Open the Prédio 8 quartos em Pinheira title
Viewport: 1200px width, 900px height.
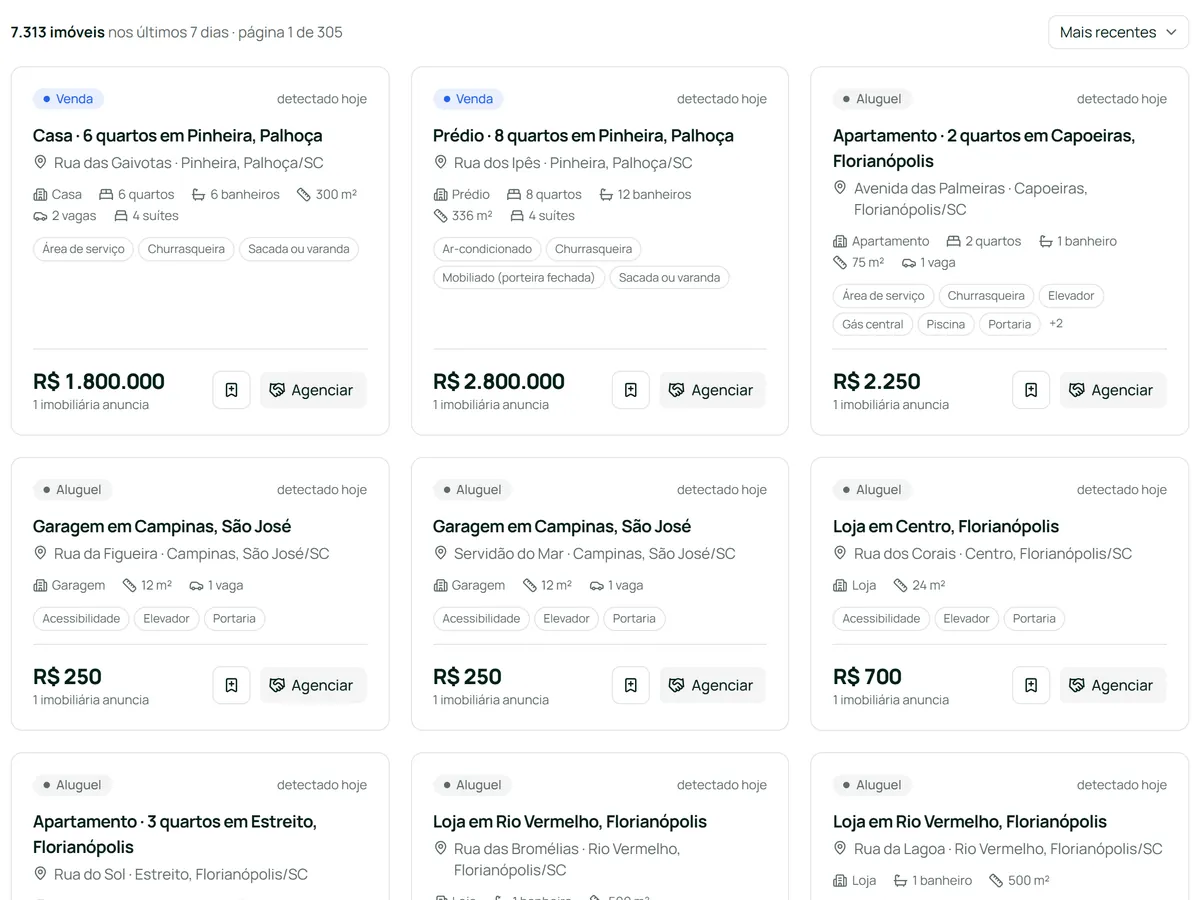coord(583,135)
